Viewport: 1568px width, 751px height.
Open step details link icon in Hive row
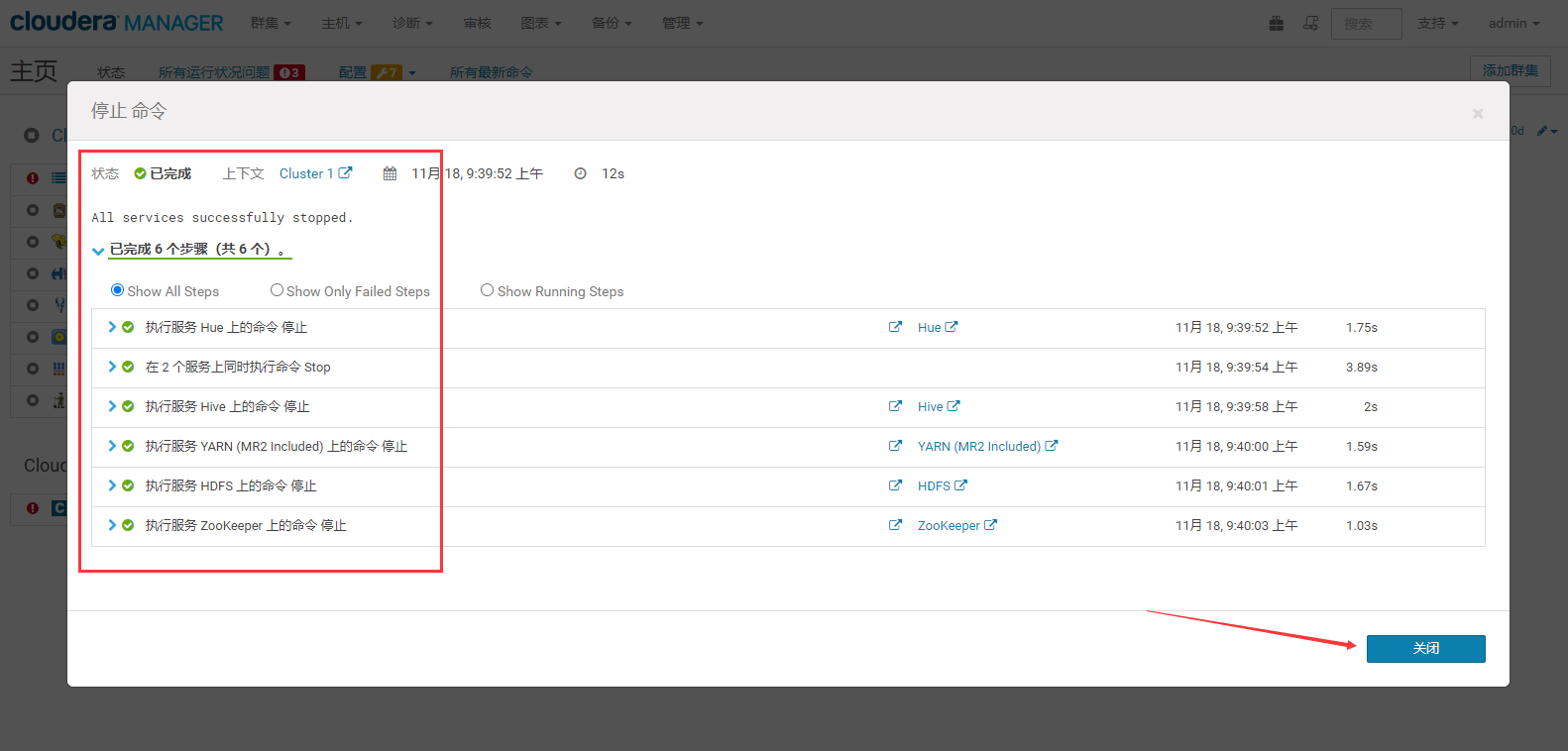pos(895,406)
